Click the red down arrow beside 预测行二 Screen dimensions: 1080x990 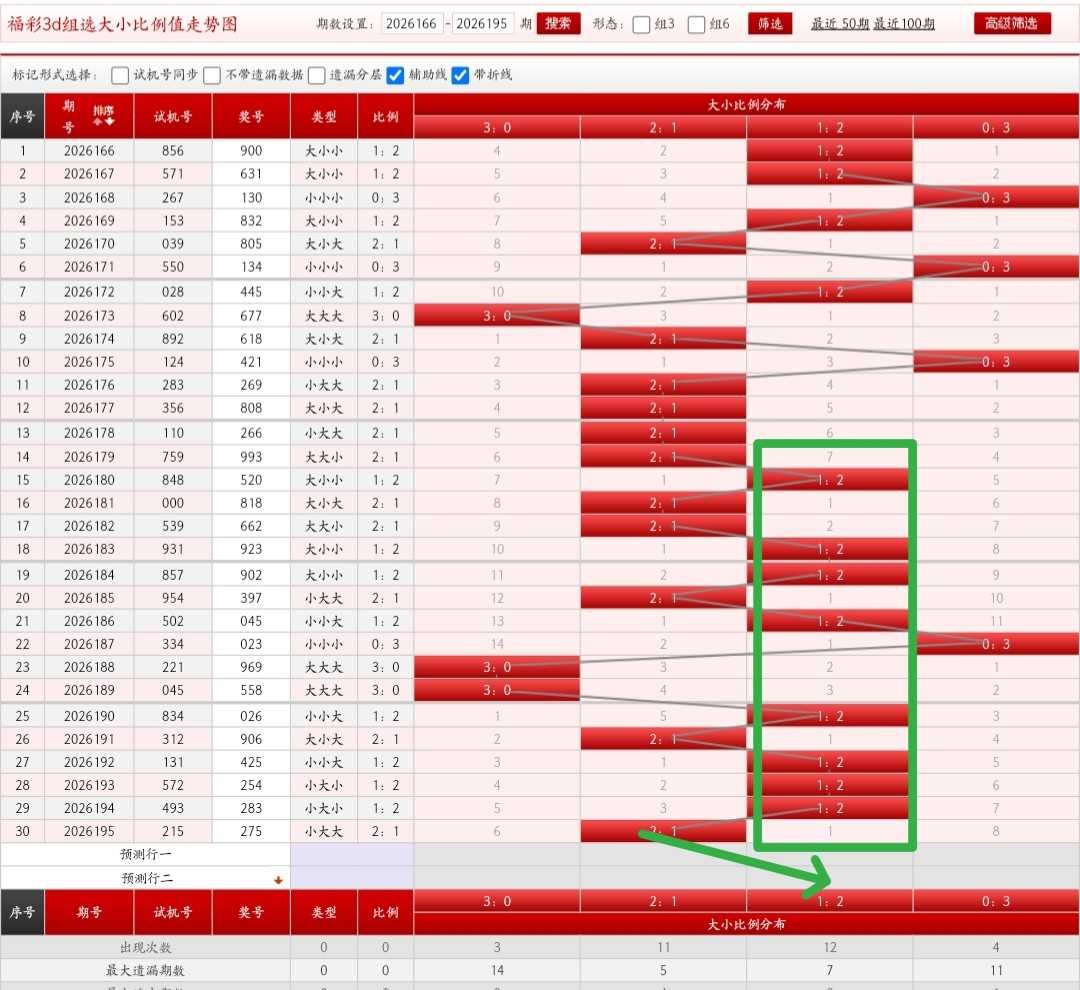coord(278,880)
